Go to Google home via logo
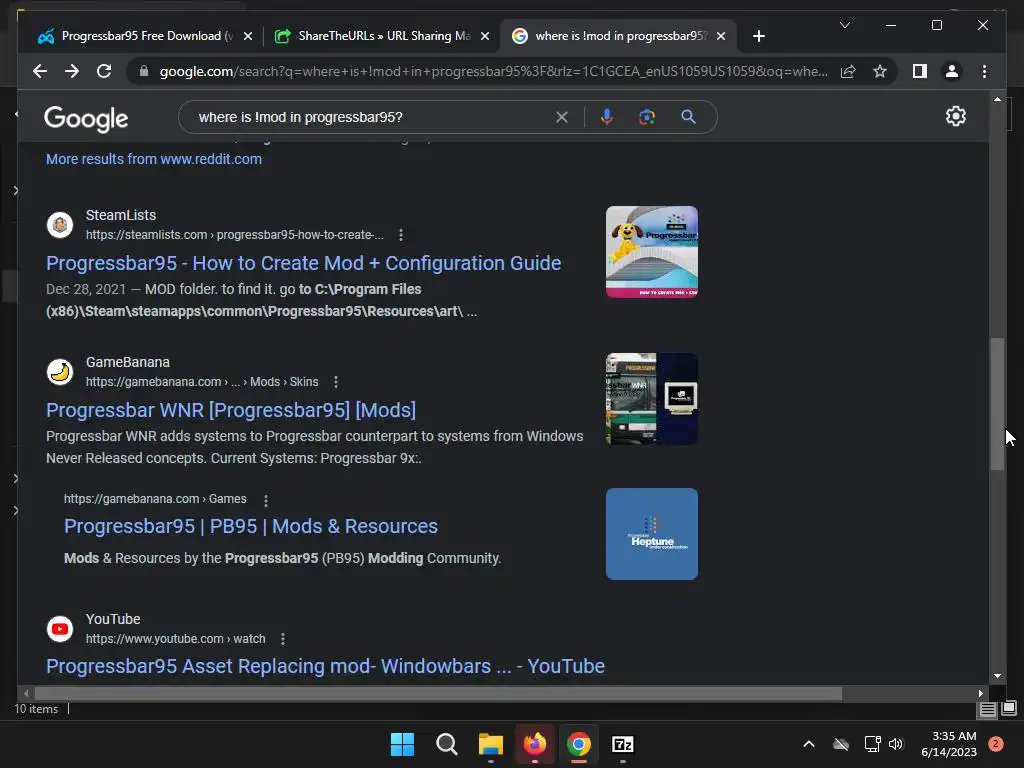1024x768 pixels. click(86, 119)
